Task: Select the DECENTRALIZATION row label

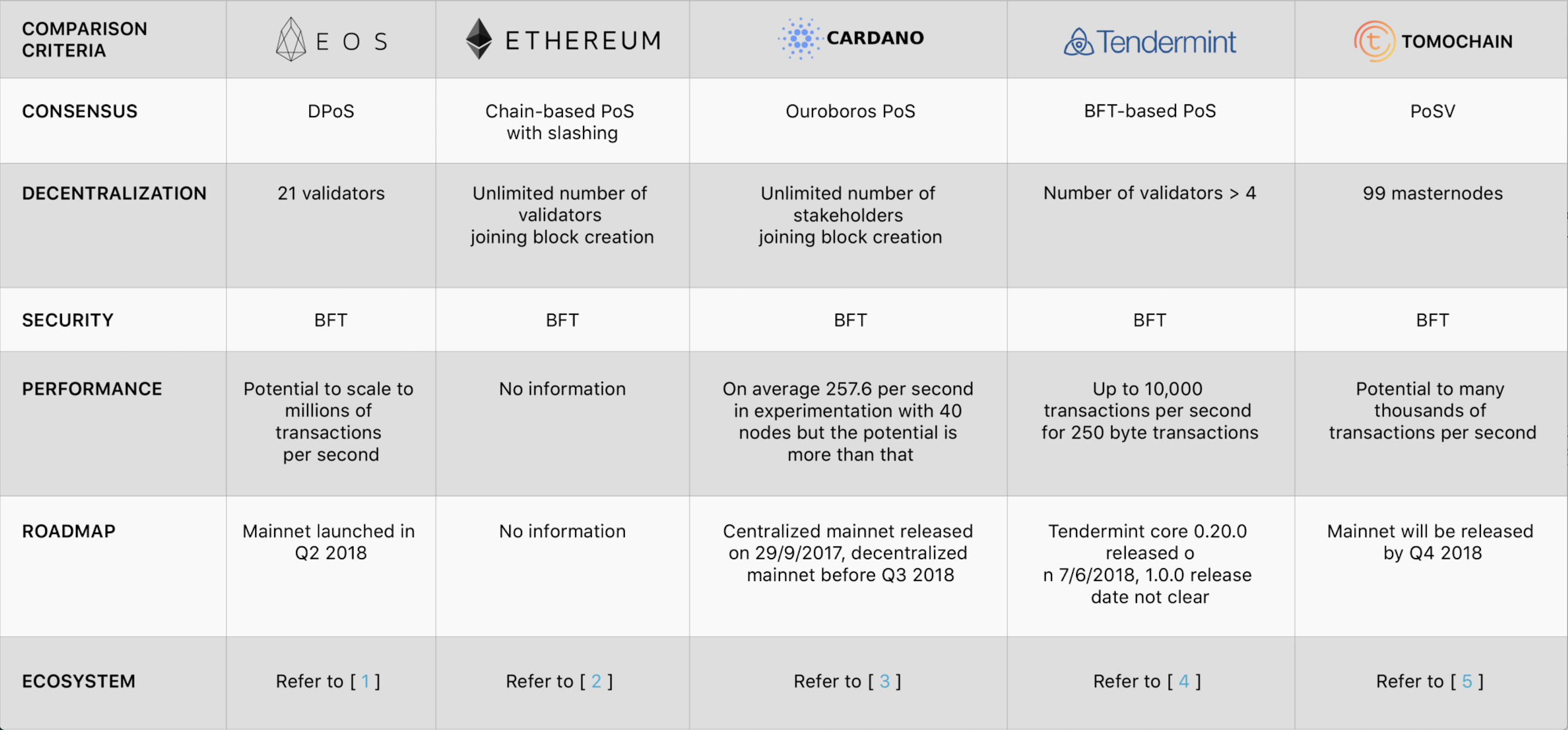Action: (114, 194)
